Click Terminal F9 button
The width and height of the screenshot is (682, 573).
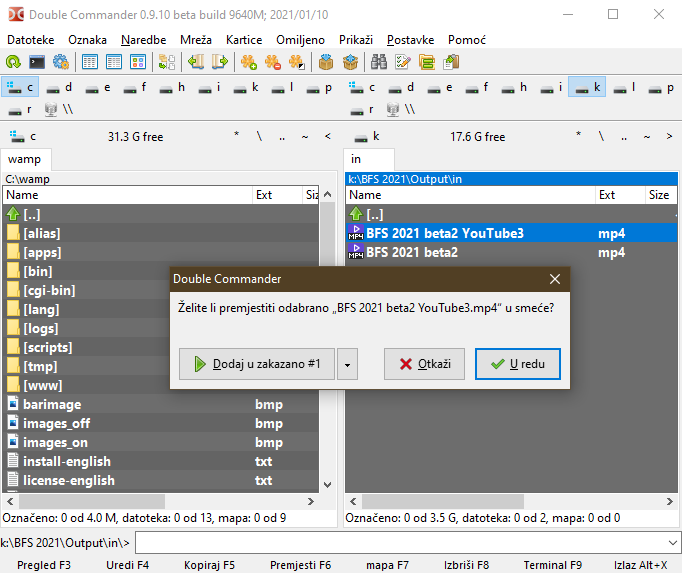(x=552, y=565)
